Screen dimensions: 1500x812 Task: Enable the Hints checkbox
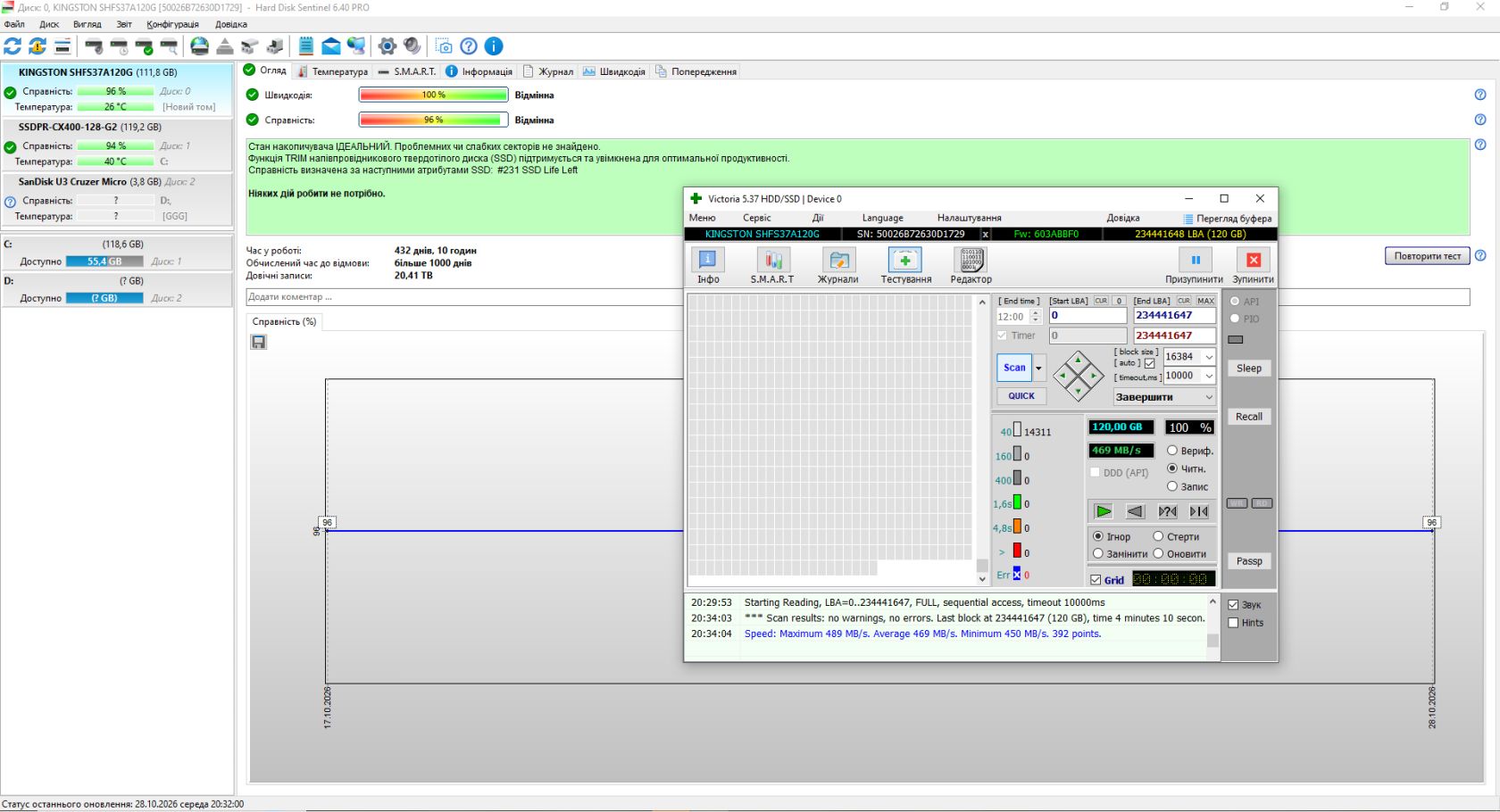point(1233,623)
